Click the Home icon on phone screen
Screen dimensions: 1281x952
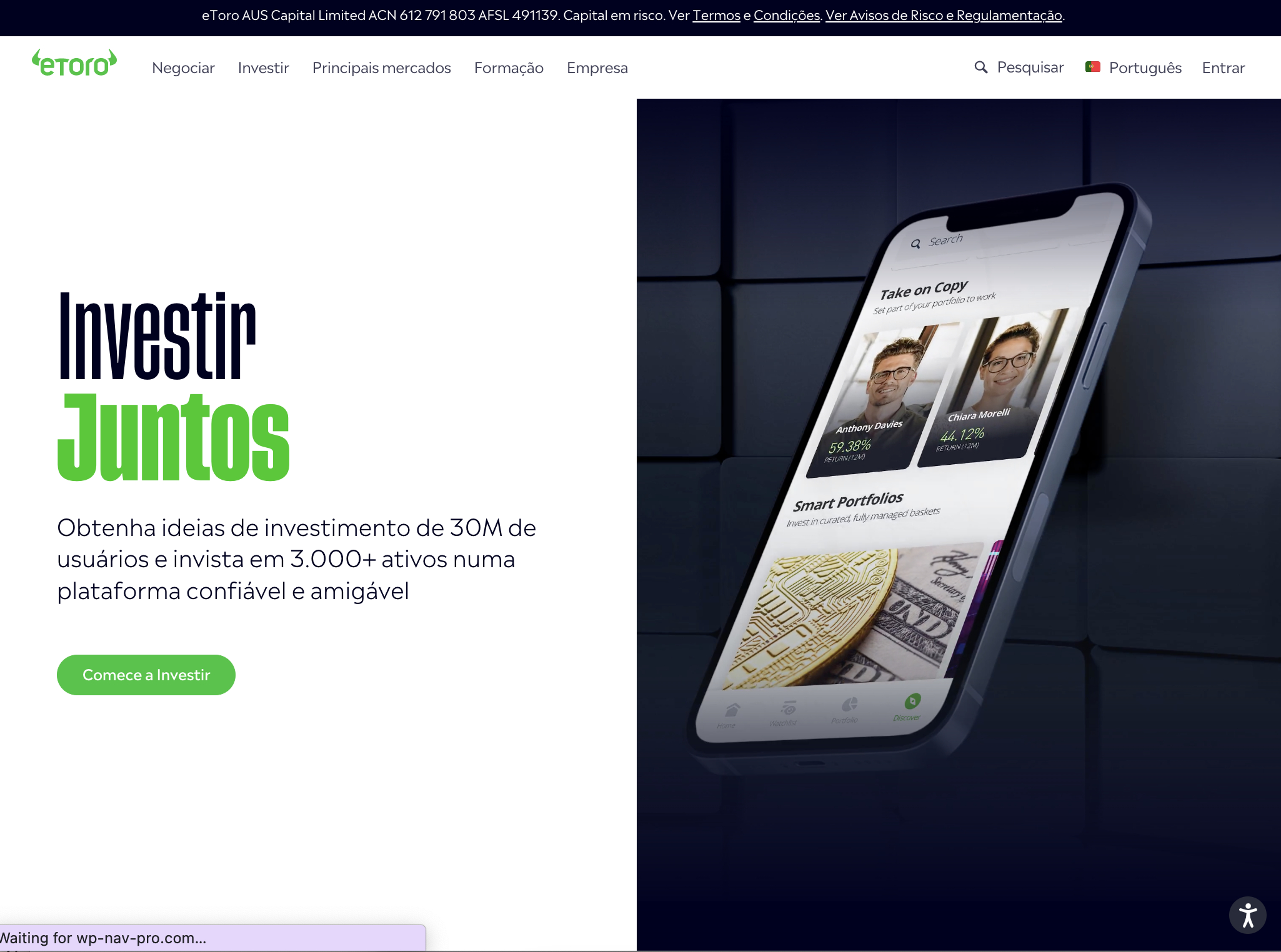733,710
